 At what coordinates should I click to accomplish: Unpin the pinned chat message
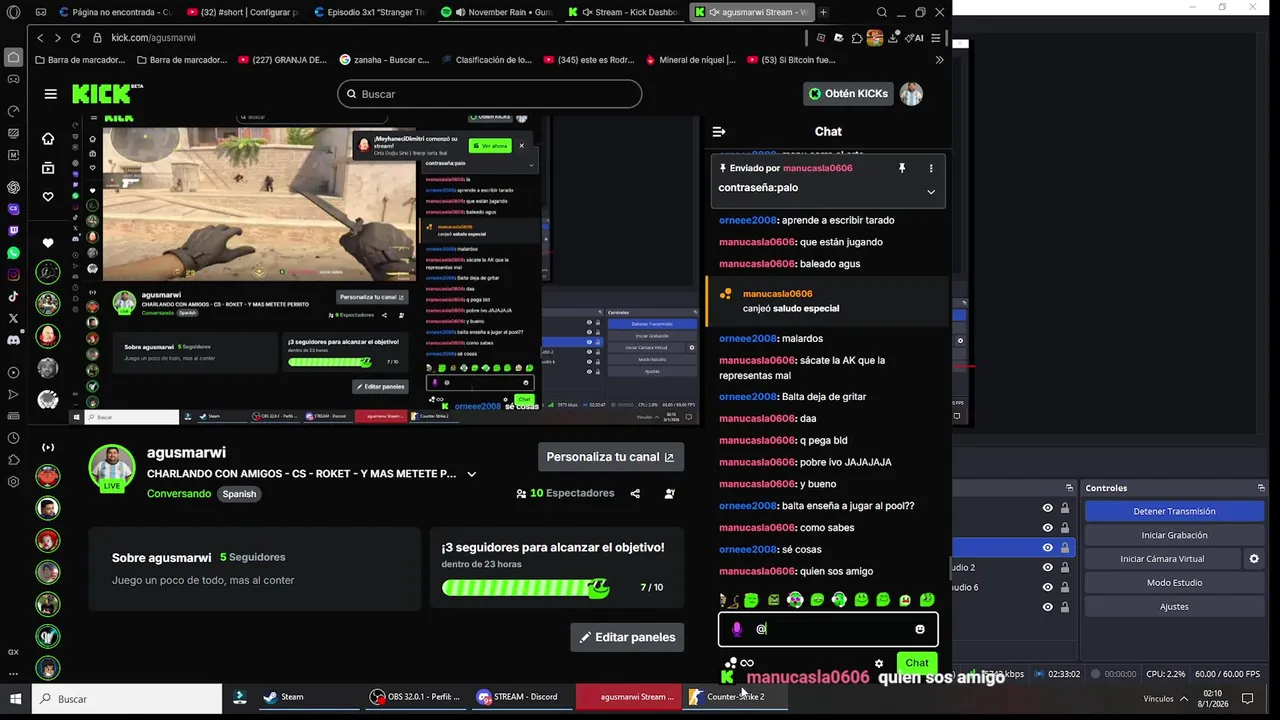point(901,168)
